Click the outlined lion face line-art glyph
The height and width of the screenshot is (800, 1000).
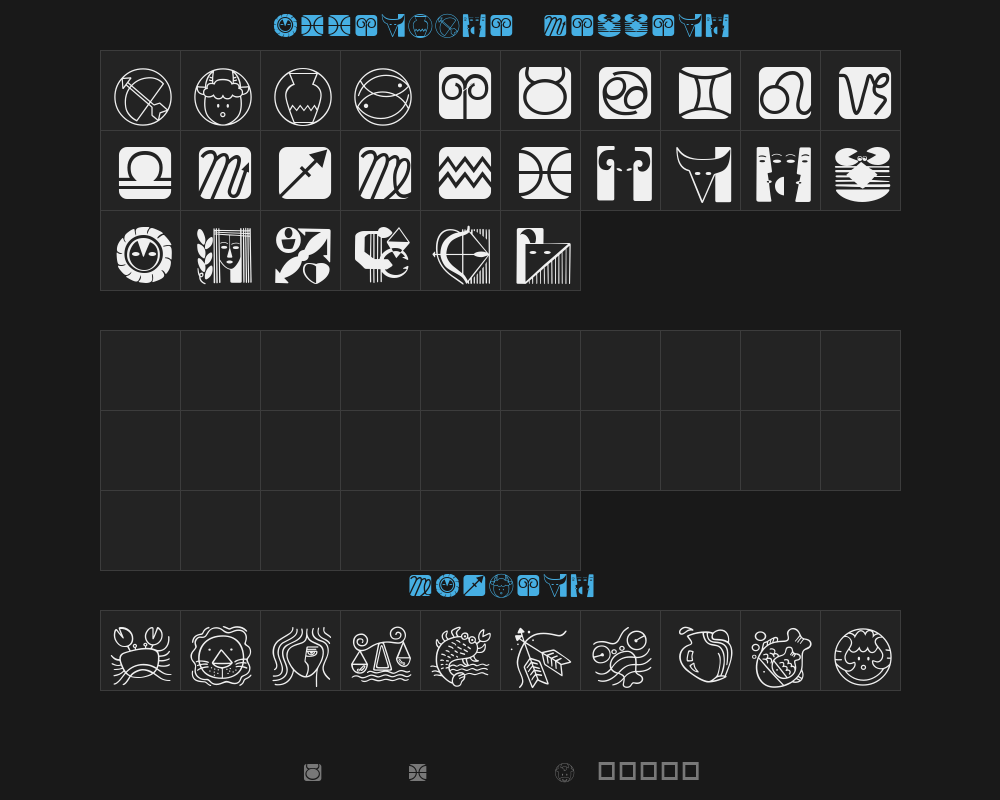point(221,651)
